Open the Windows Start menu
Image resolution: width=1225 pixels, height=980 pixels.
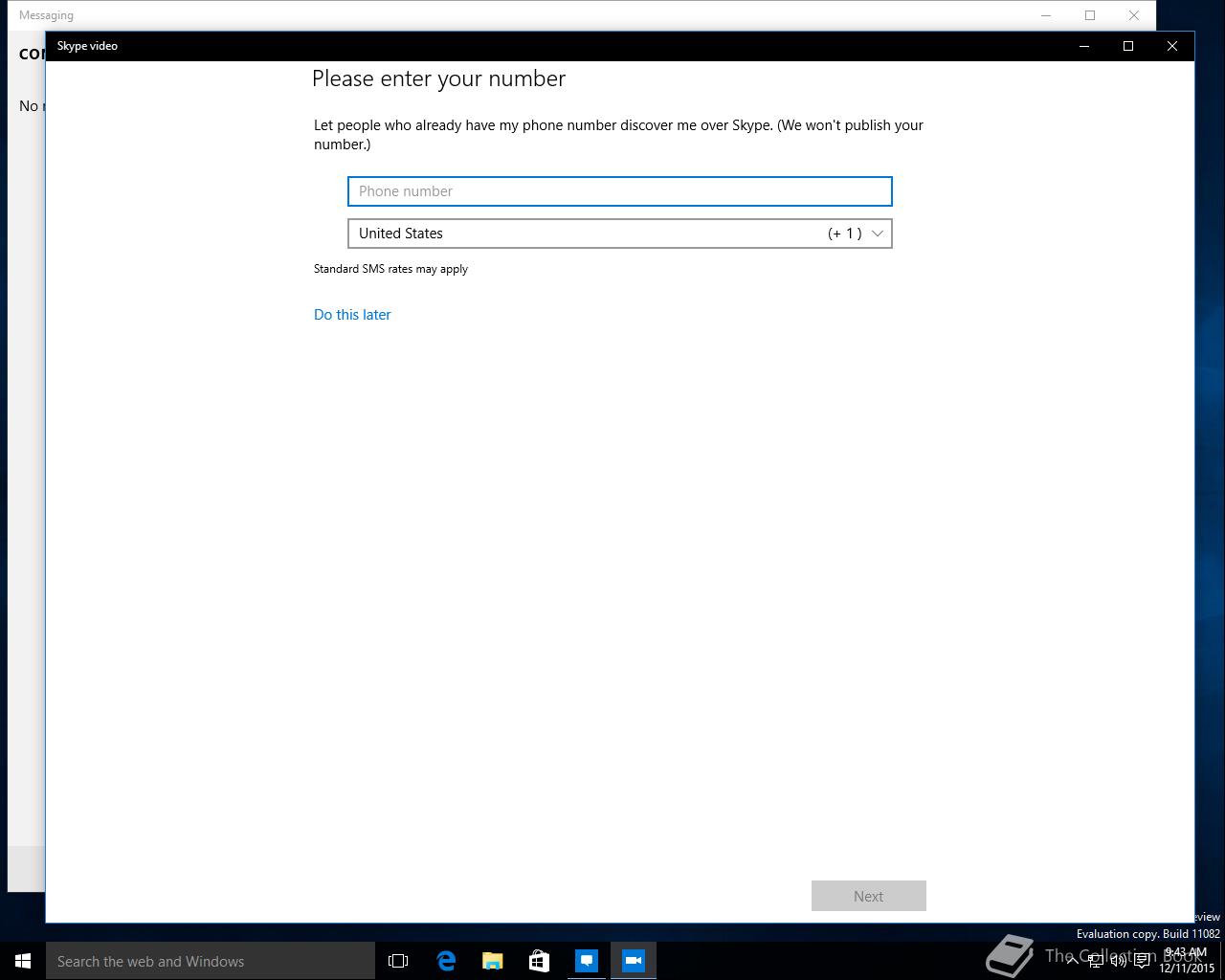coord(23,961)
